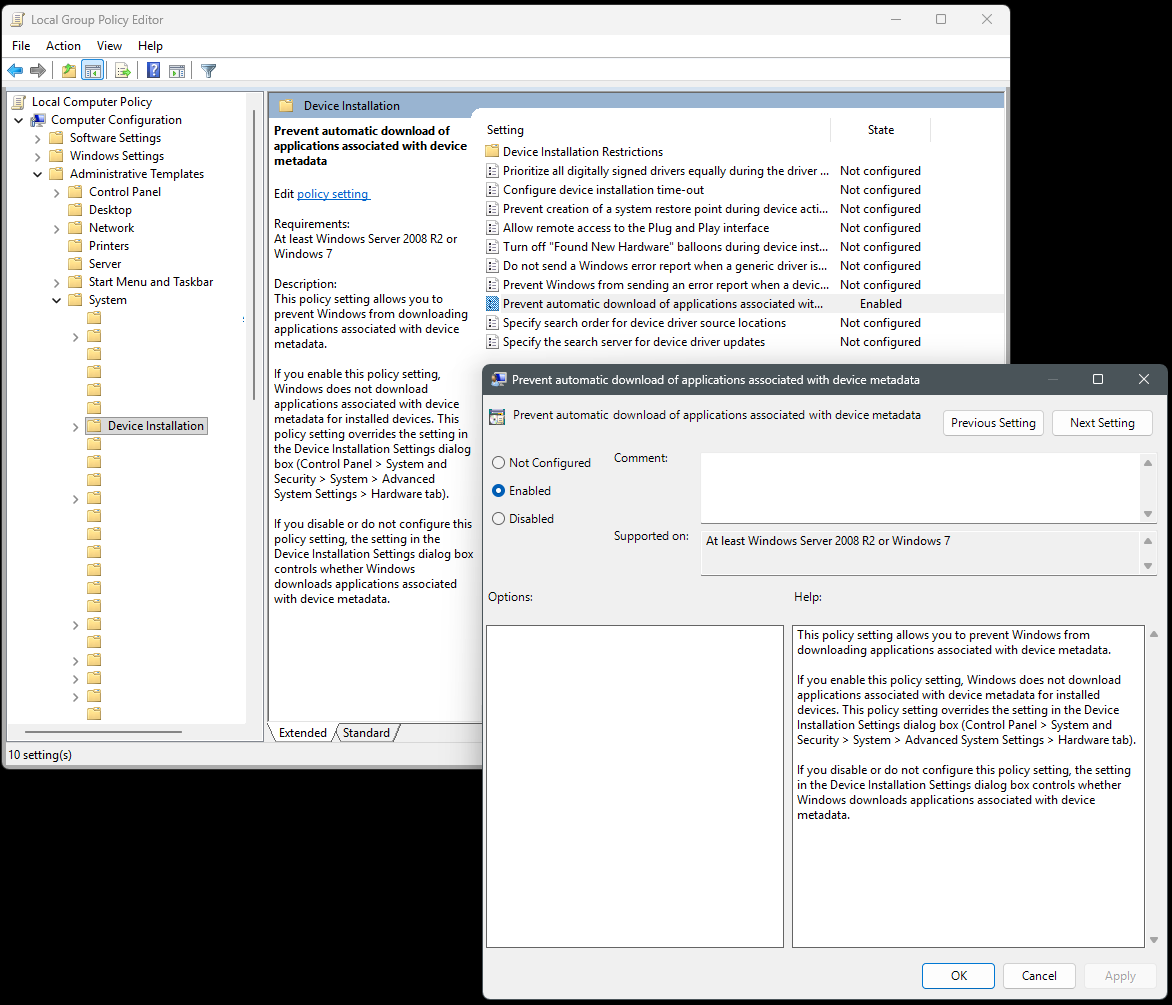Toggle the Show/Hide Action Pane icon
Image resolution: width=1172 pixels, height=1005 pixels.
(177, 71)
